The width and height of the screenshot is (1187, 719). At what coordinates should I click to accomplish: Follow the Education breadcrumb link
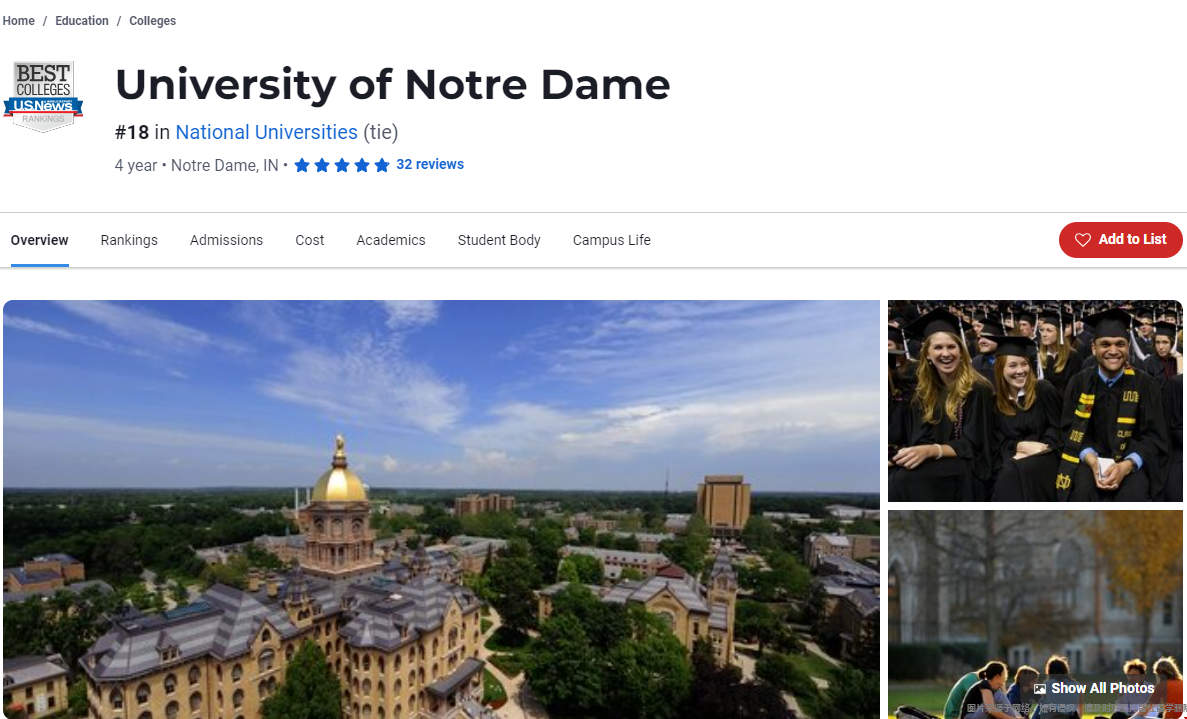82,21
